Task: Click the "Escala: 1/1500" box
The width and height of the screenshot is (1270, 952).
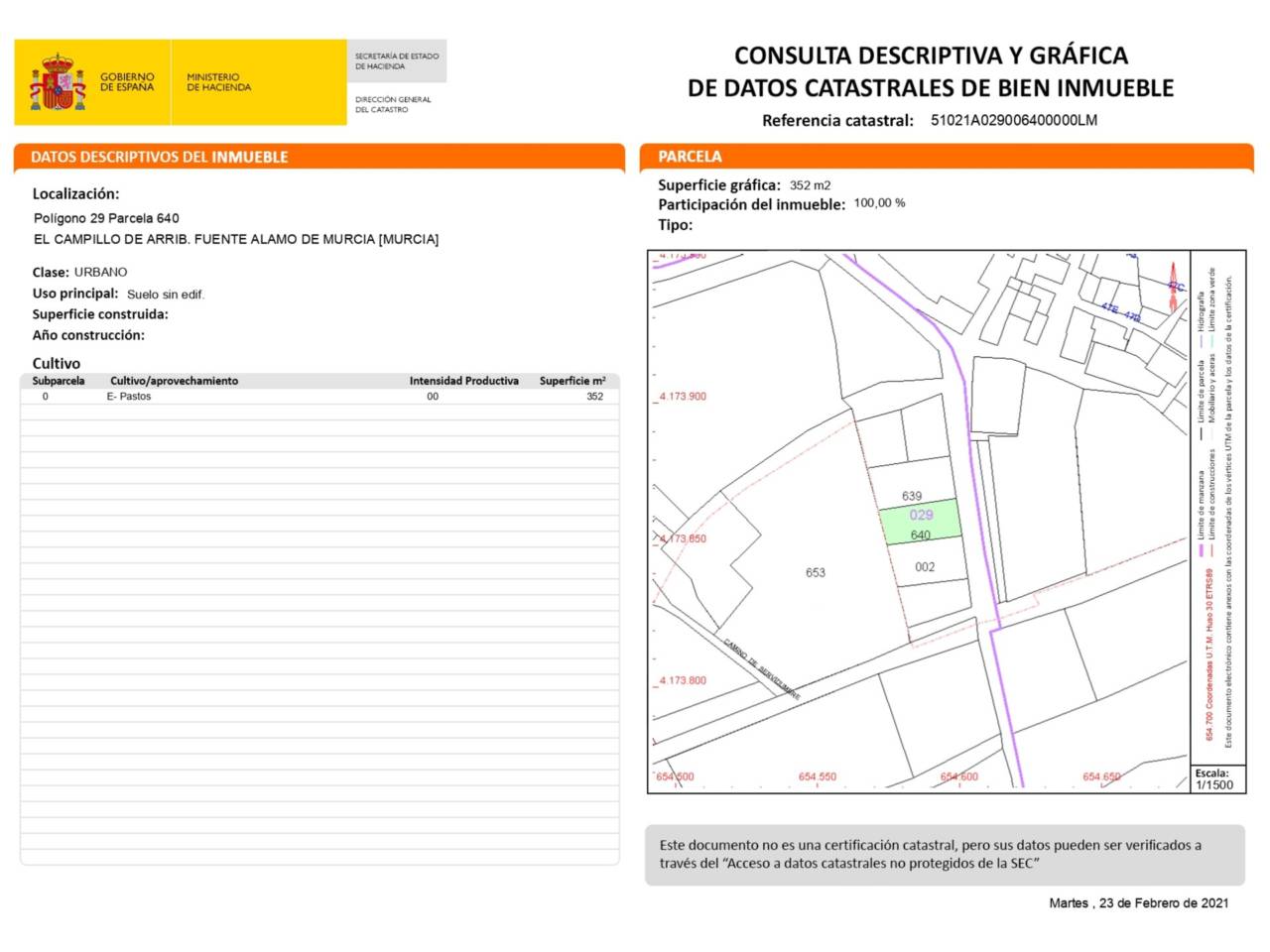Action: coord(1216,778)
